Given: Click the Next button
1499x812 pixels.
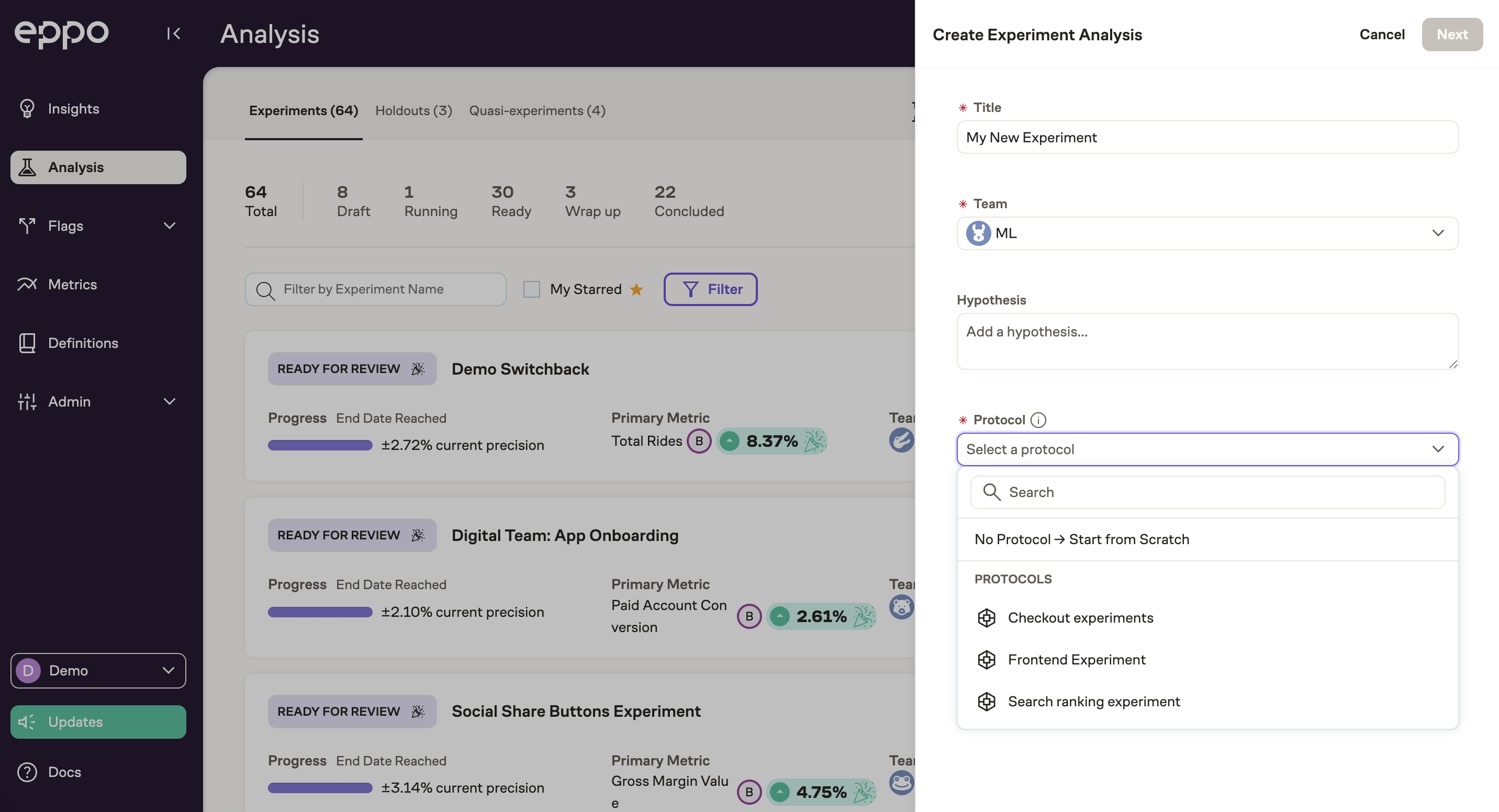Looking at the screenshot, I should (1451, 35).
